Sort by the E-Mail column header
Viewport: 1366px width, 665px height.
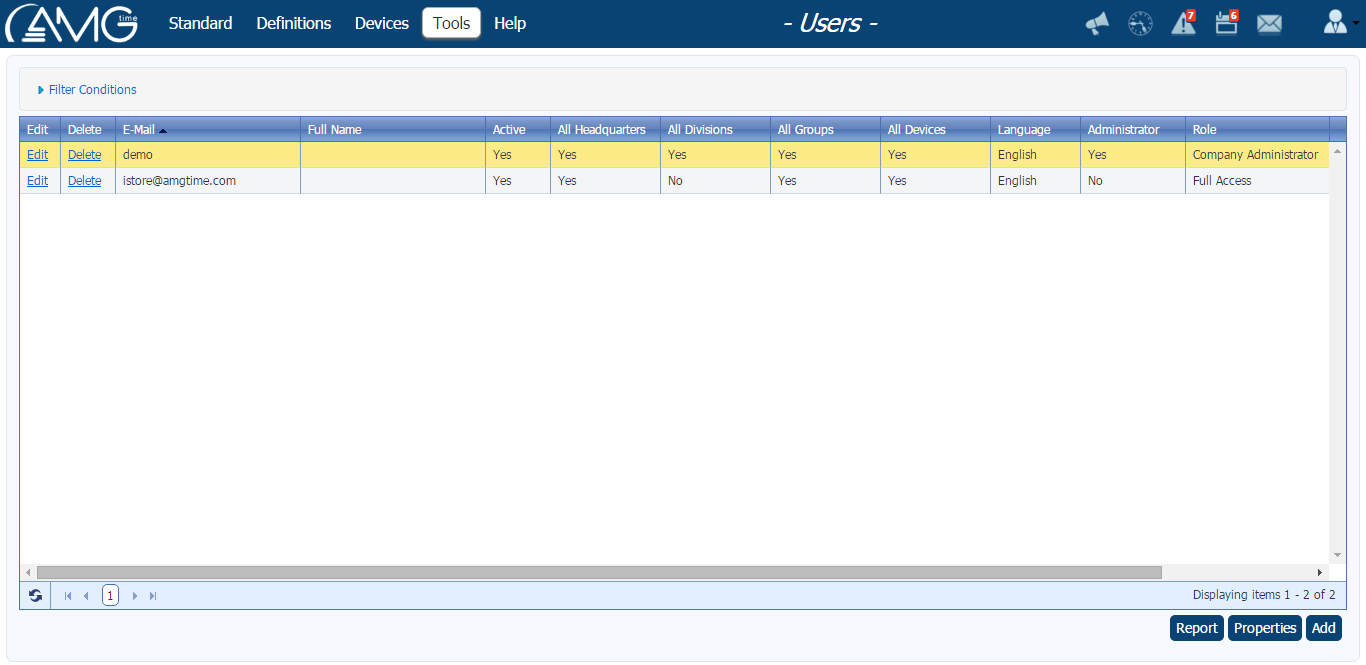coord(139,130)
